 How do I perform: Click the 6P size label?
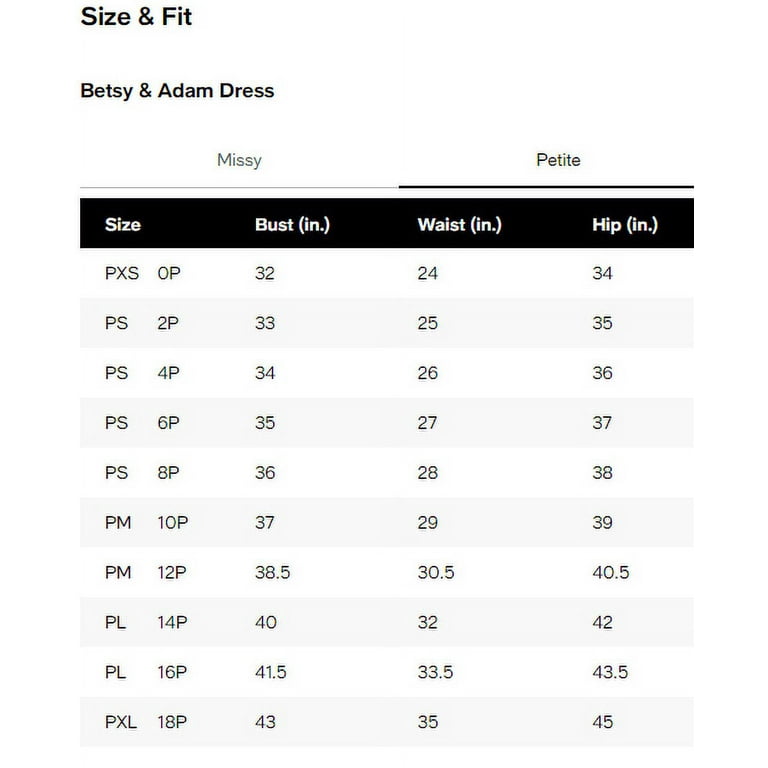(168, 423)
